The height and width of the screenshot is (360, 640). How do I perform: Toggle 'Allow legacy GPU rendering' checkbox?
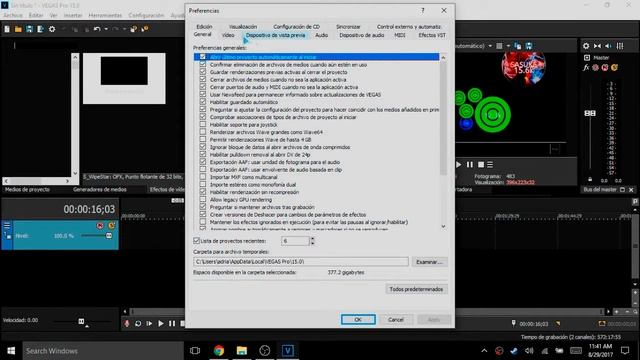(203, 200)
